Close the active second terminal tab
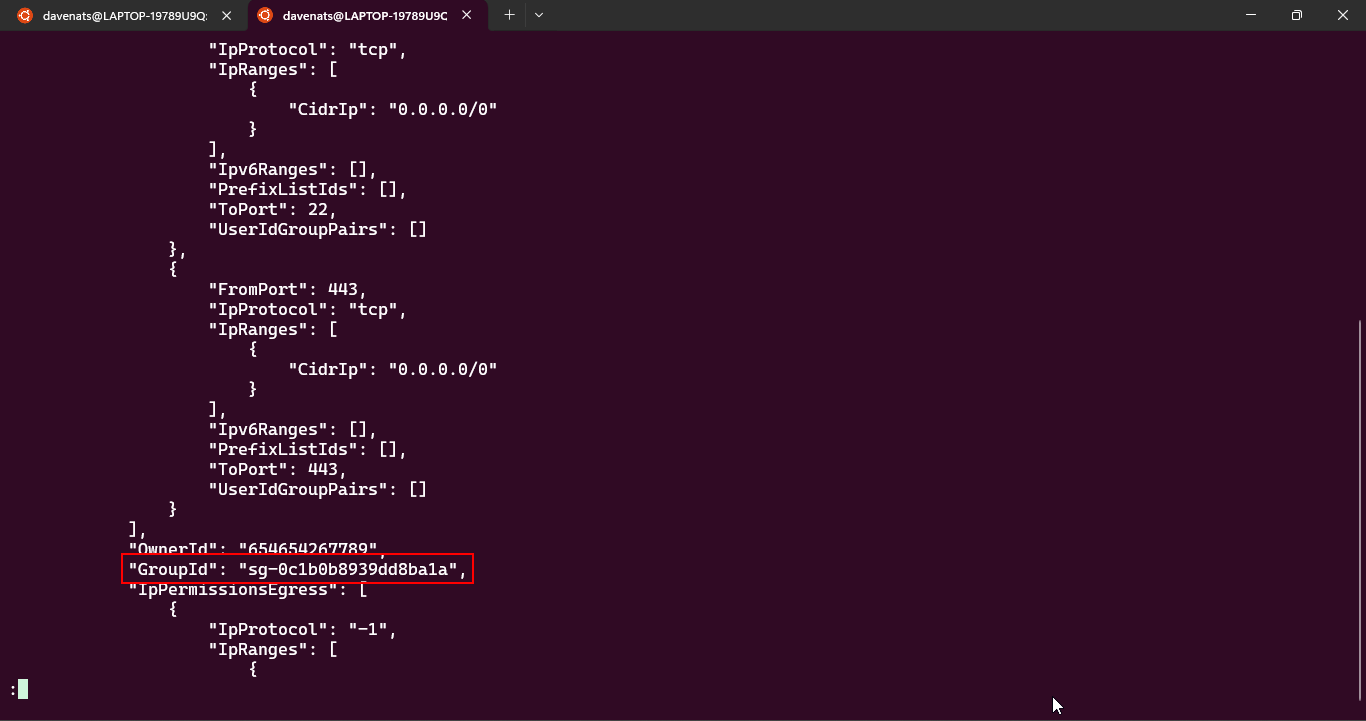1366x721 pixels. click(467, 15)
